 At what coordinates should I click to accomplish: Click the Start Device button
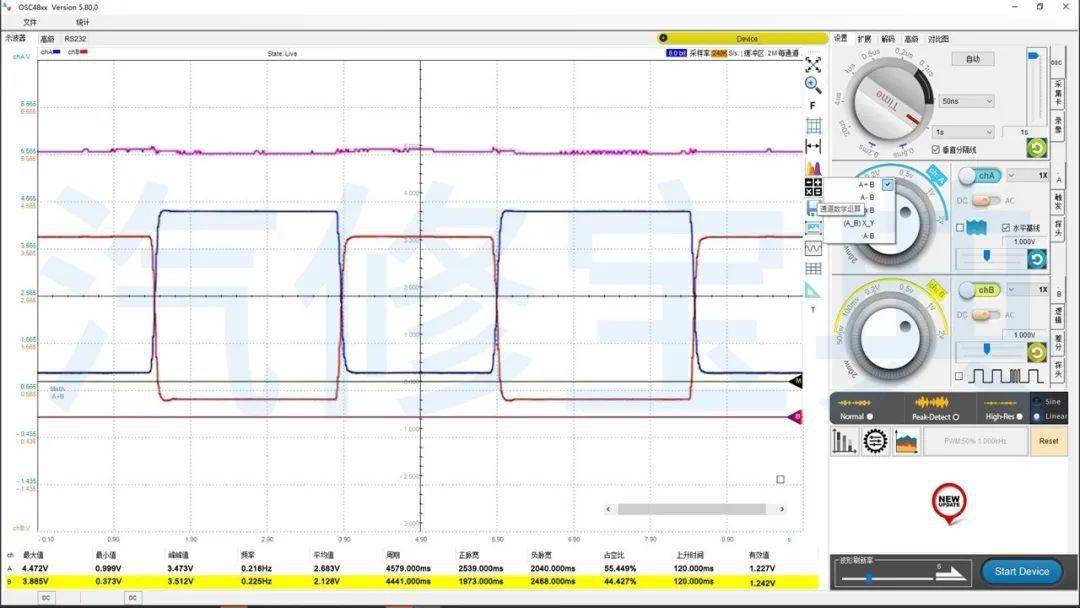(x=1021, y=572)
